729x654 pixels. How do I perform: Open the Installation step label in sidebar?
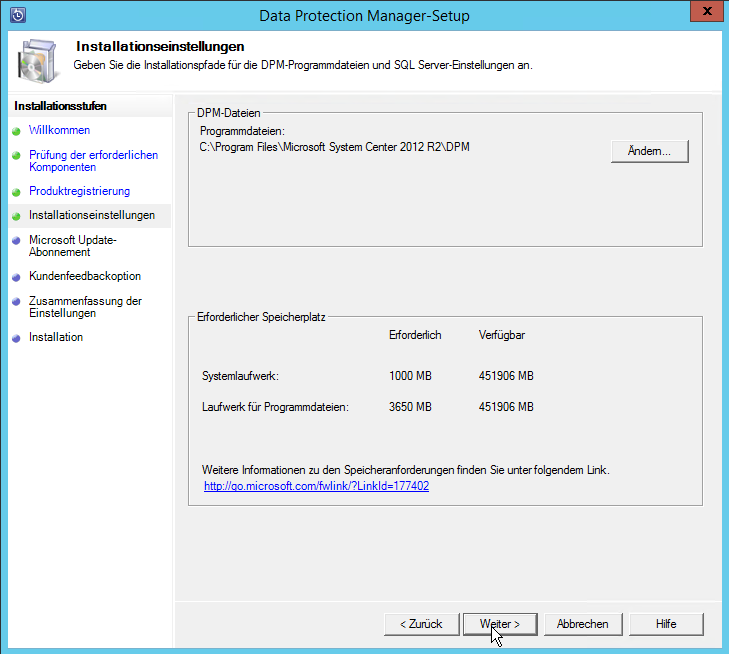56,337
